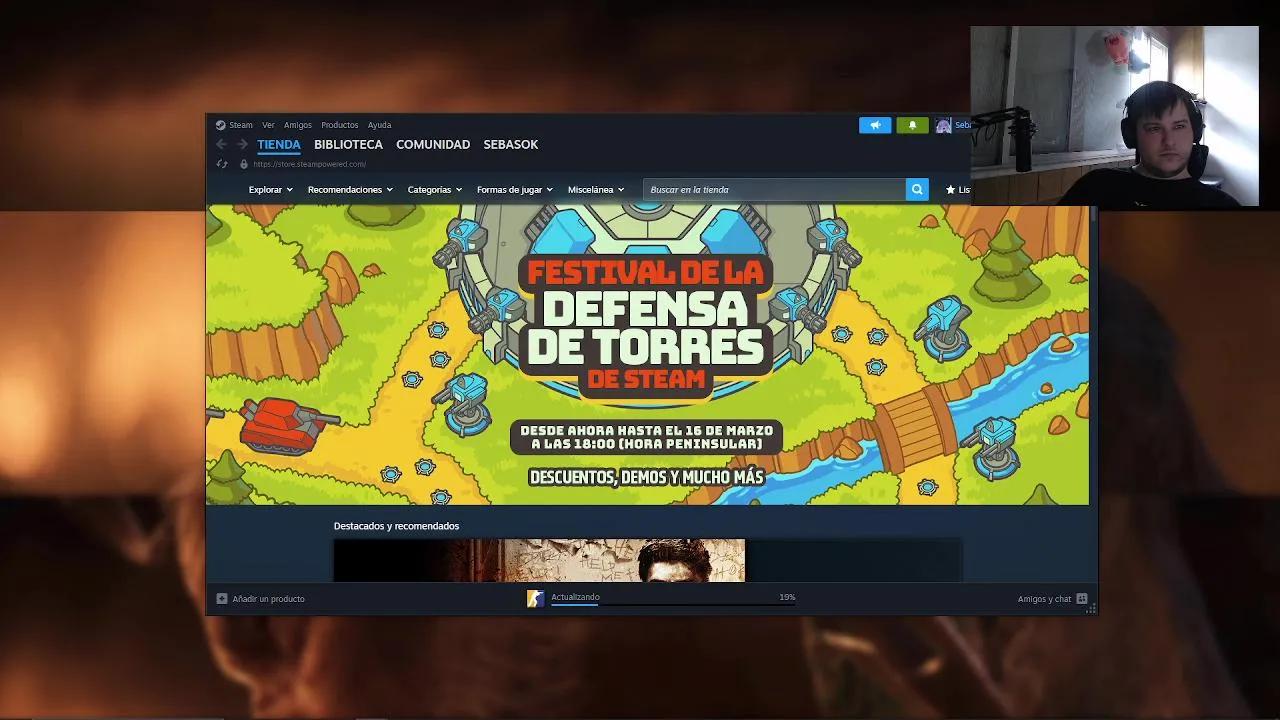Open the Explorar dropdown menu

269,189
